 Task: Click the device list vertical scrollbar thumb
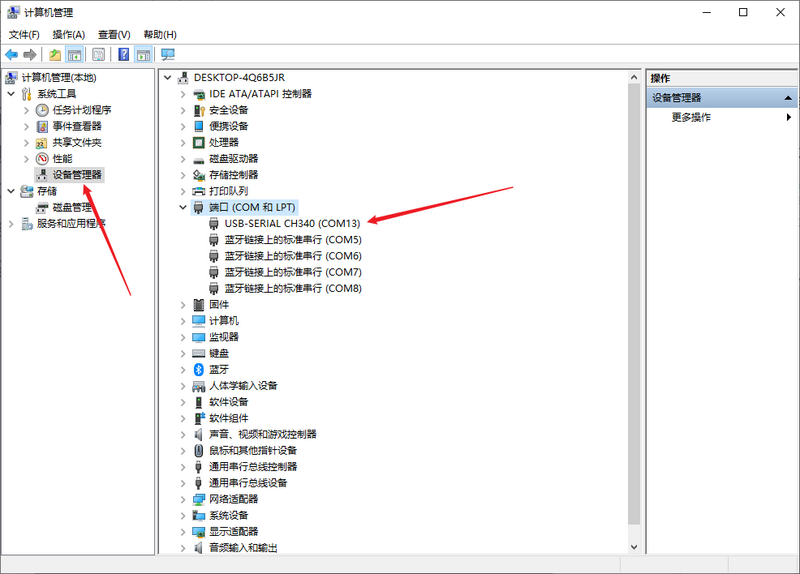pos(634,305)
